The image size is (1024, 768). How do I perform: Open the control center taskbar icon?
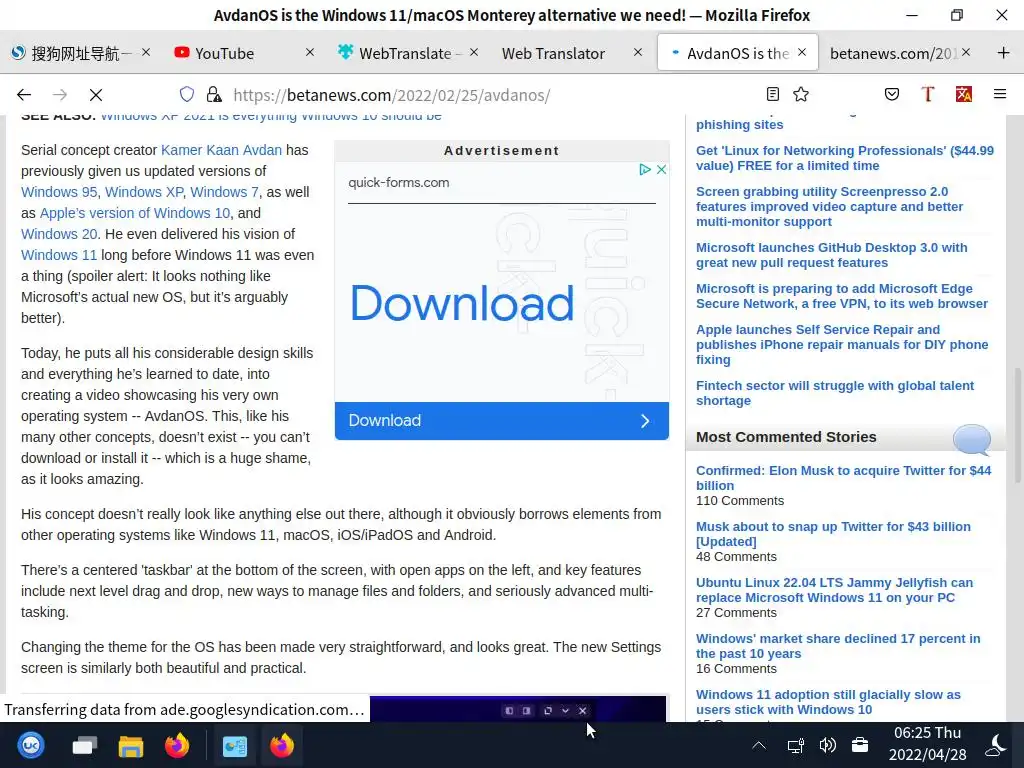(x=235, y=746)
